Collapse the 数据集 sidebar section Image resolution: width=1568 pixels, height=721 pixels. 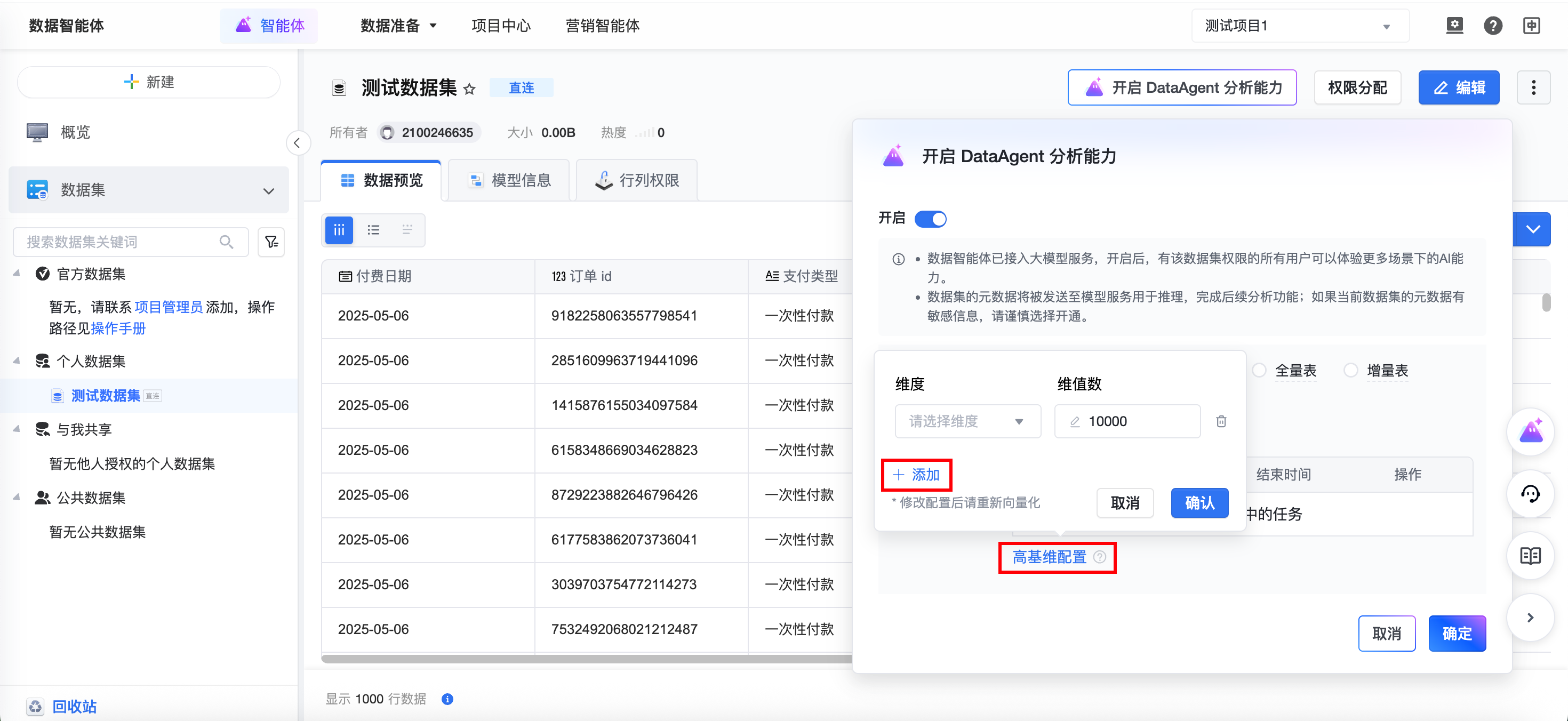click(268, 190)
